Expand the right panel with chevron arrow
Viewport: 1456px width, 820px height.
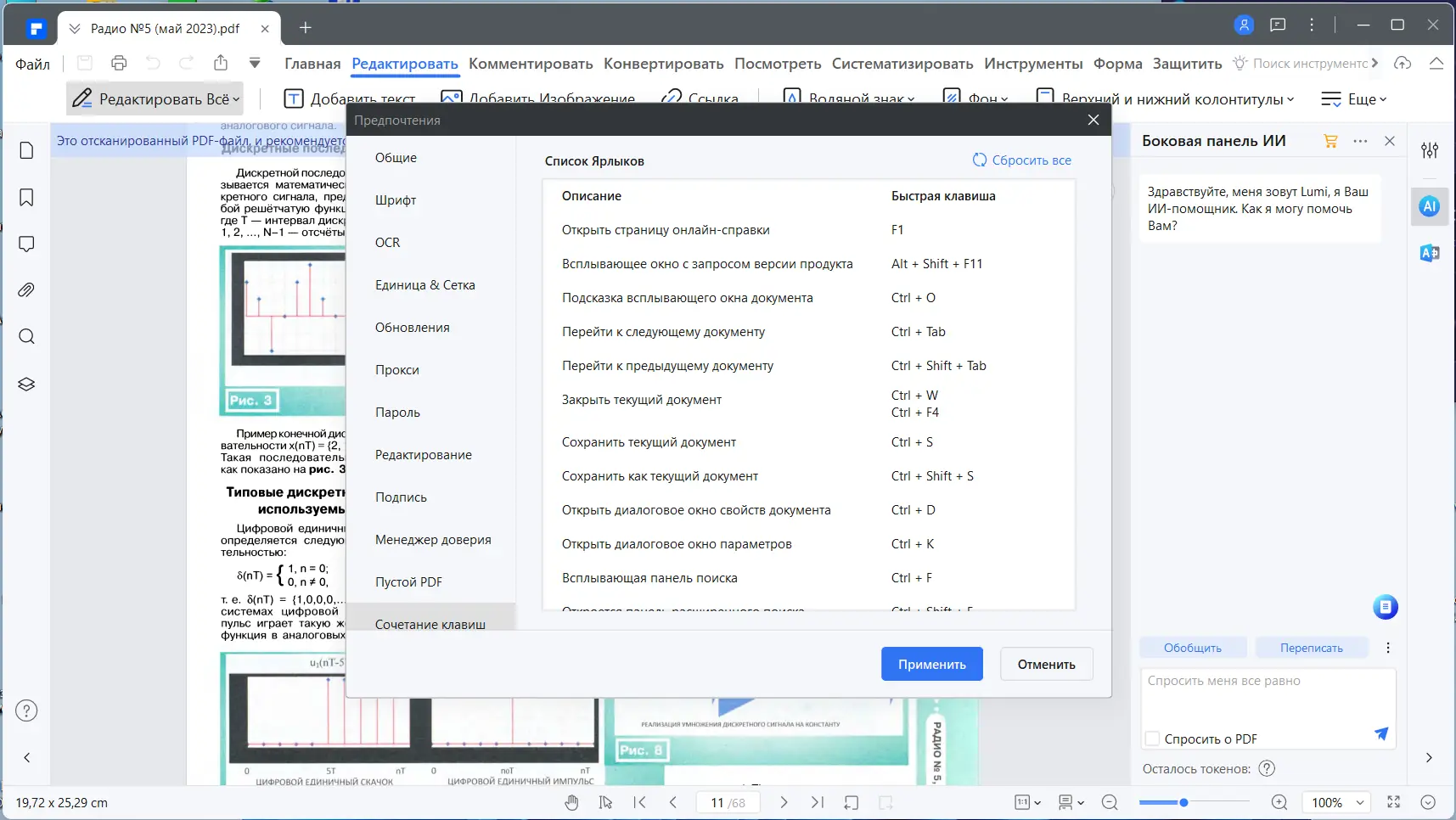coord(1429,757)
